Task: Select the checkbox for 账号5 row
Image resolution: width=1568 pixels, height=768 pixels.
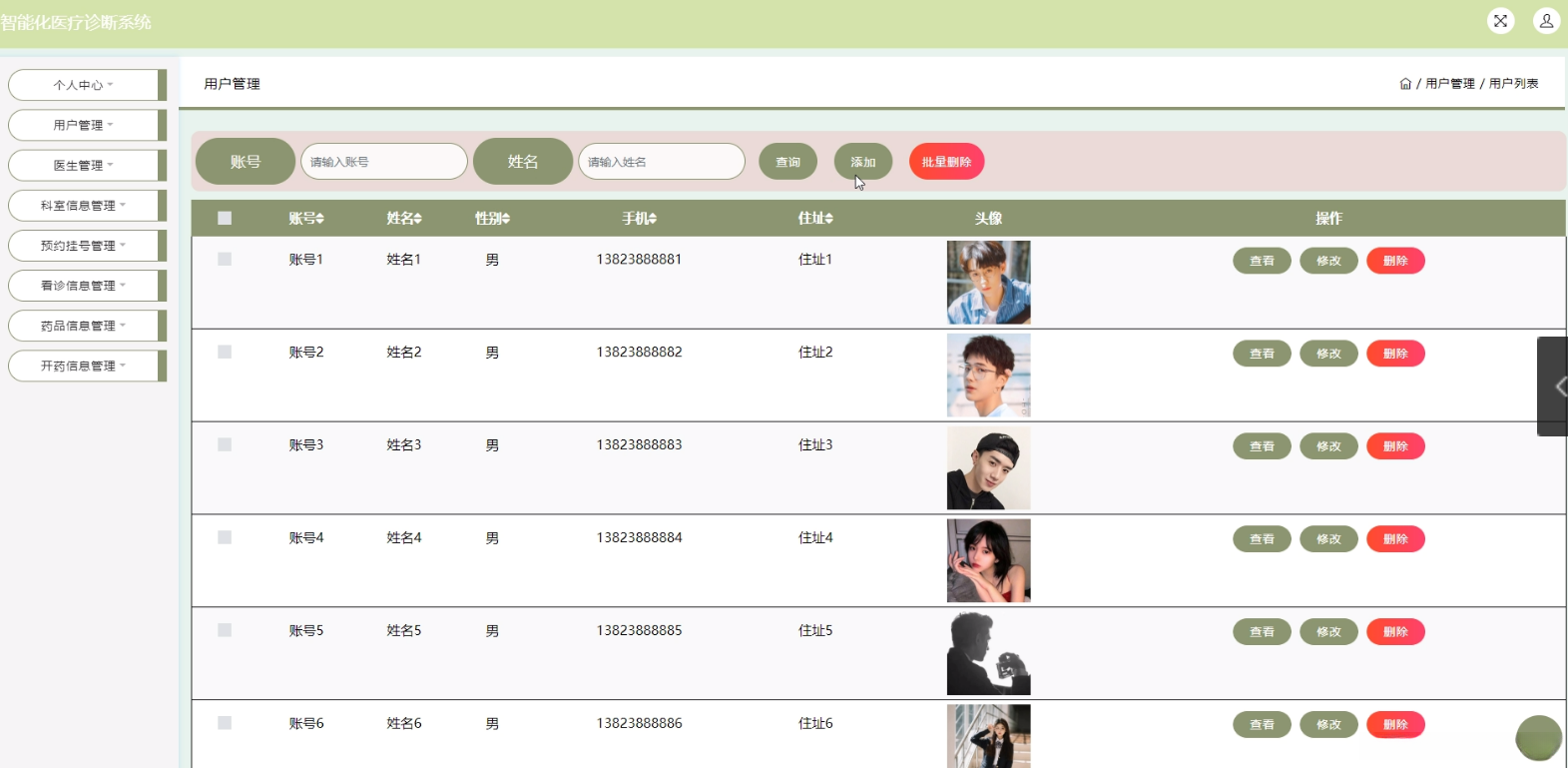Action: 225,630
